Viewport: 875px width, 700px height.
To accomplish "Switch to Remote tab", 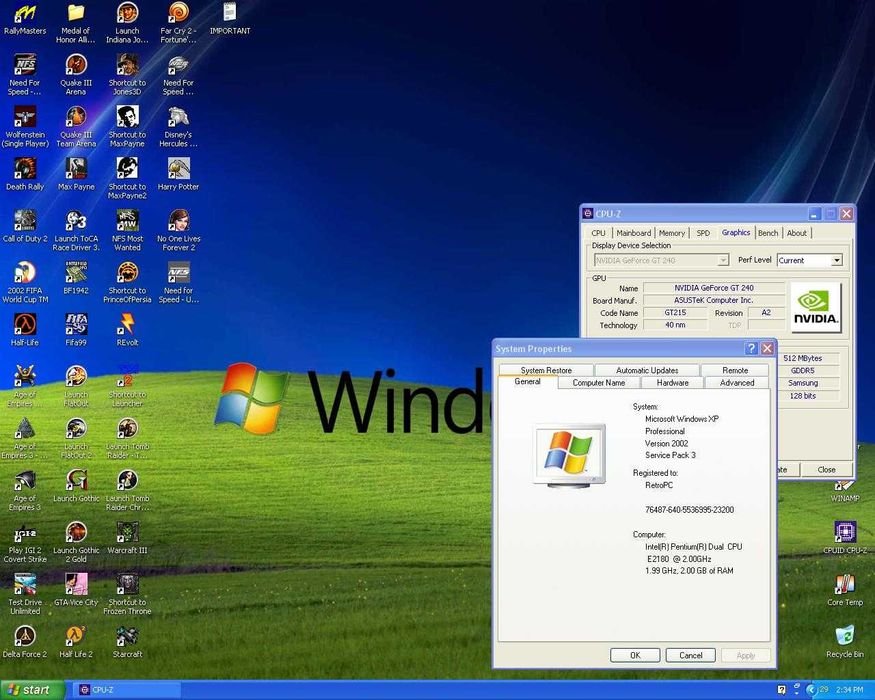I will (735, 370).
